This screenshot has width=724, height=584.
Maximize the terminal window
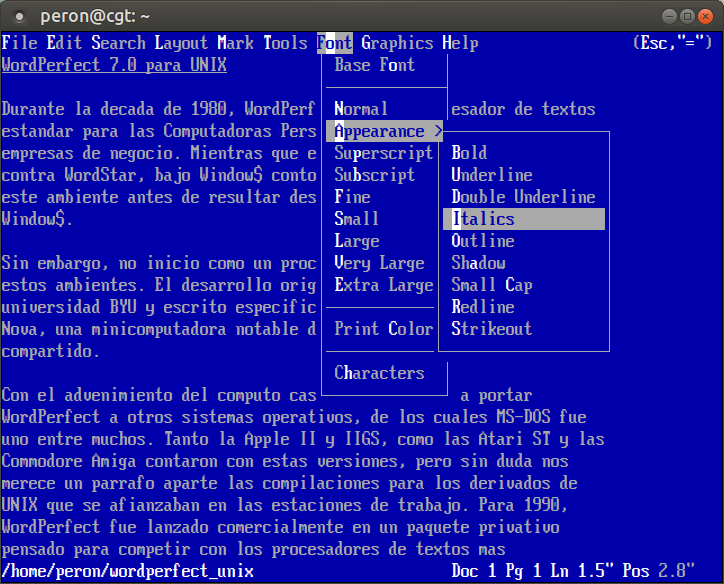[687, 17]
